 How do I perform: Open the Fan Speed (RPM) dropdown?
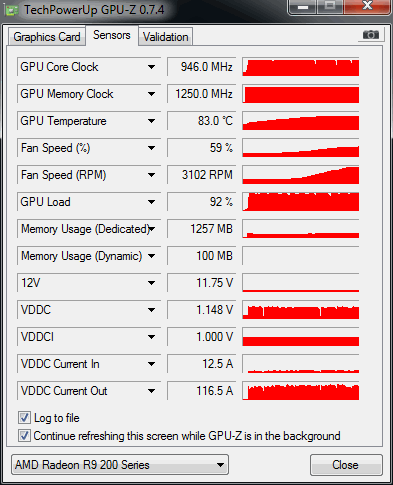pos(151,175)
